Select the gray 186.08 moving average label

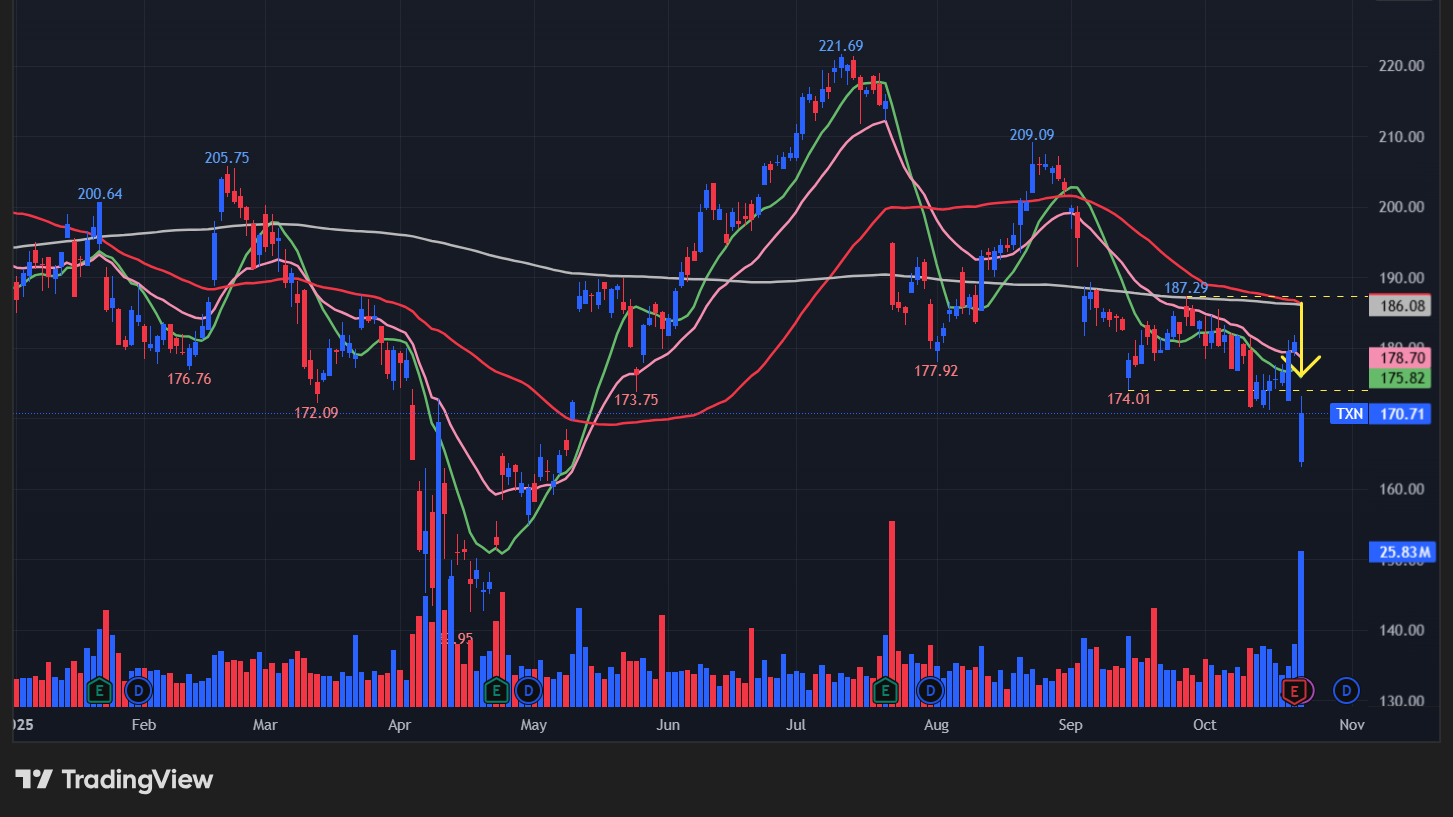click(1399, 307)
